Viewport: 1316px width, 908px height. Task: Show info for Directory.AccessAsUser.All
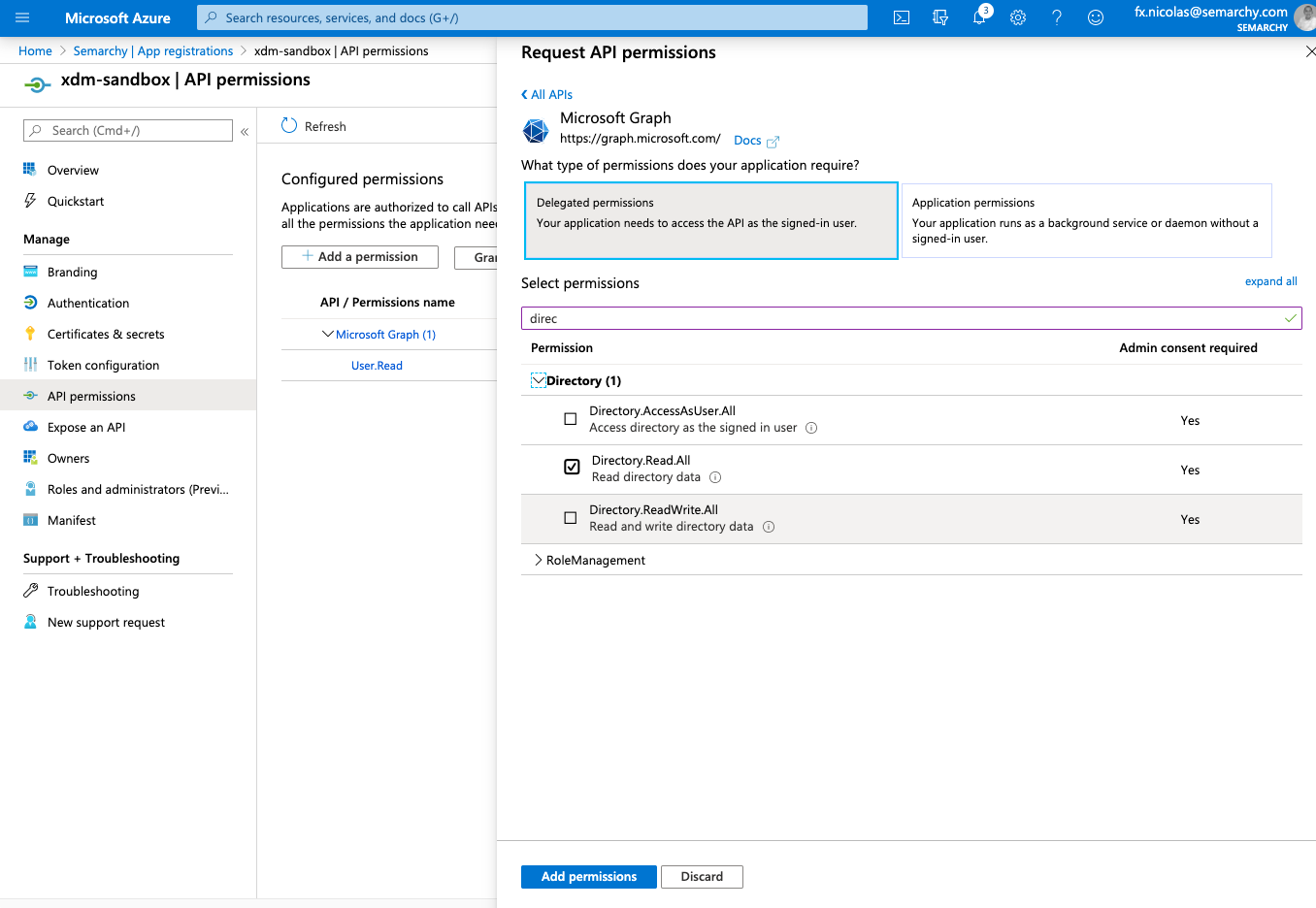[811, 428]
